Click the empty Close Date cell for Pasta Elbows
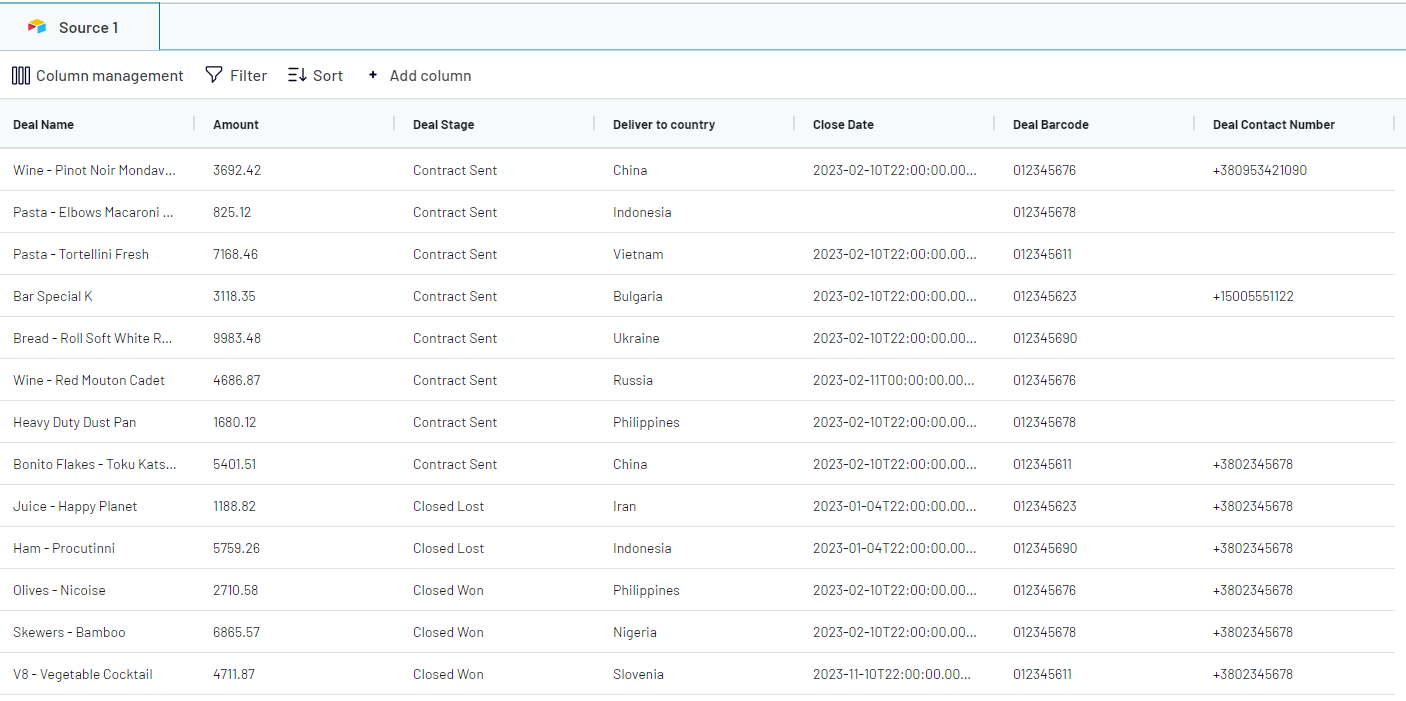Image resolution: width=1406 pixels, height=701 pixels. pyautogui.click(x=893, y=212)
